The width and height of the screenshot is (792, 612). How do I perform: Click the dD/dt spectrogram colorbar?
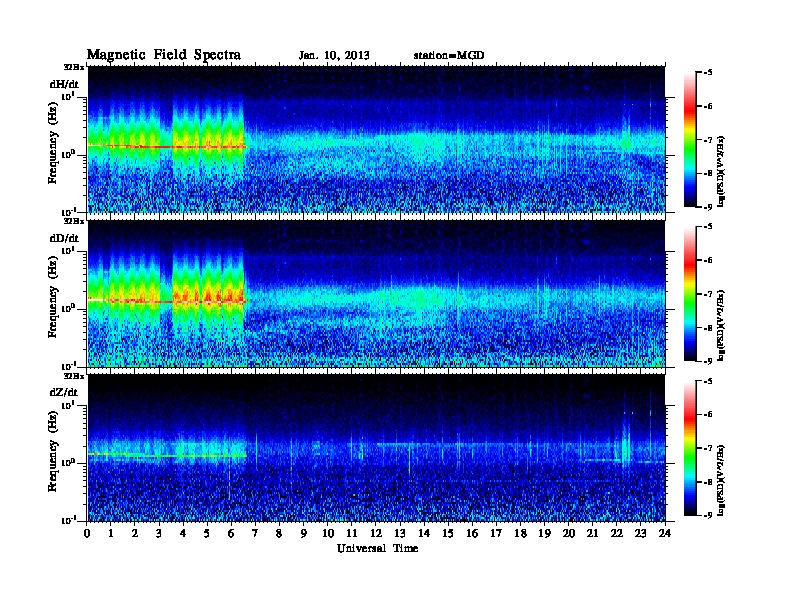point(690,294)
